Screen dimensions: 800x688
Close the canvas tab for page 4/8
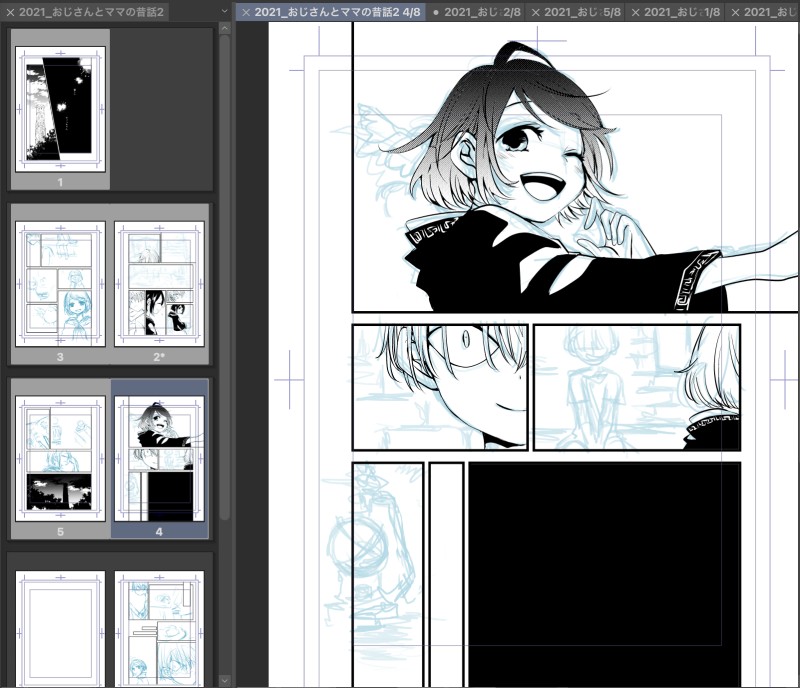point(246,12)
